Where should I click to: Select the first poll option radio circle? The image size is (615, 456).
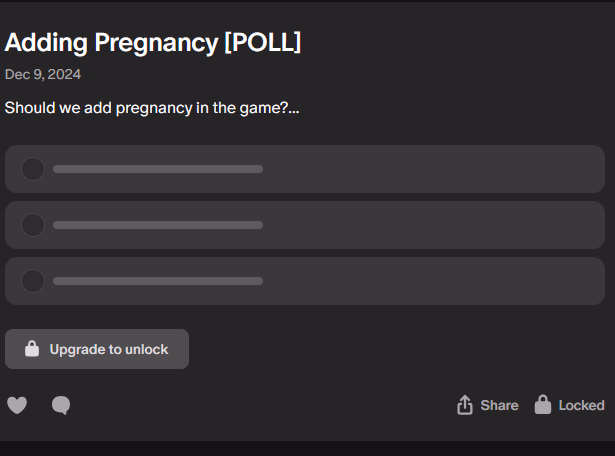click(33, 169)
